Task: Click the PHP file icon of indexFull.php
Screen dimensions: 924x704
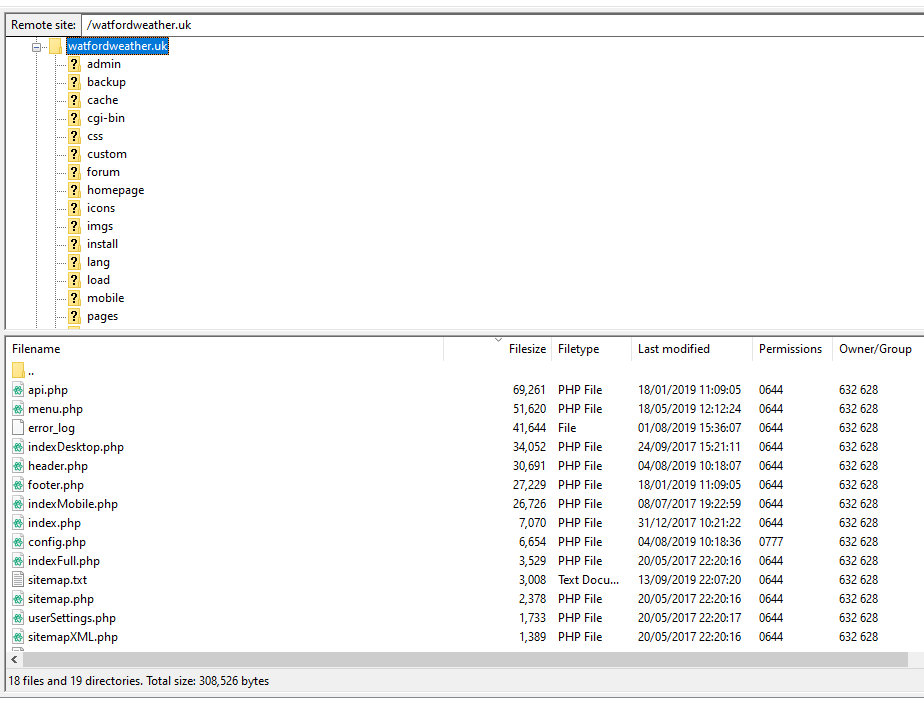Action: click(x=18, y=561)
